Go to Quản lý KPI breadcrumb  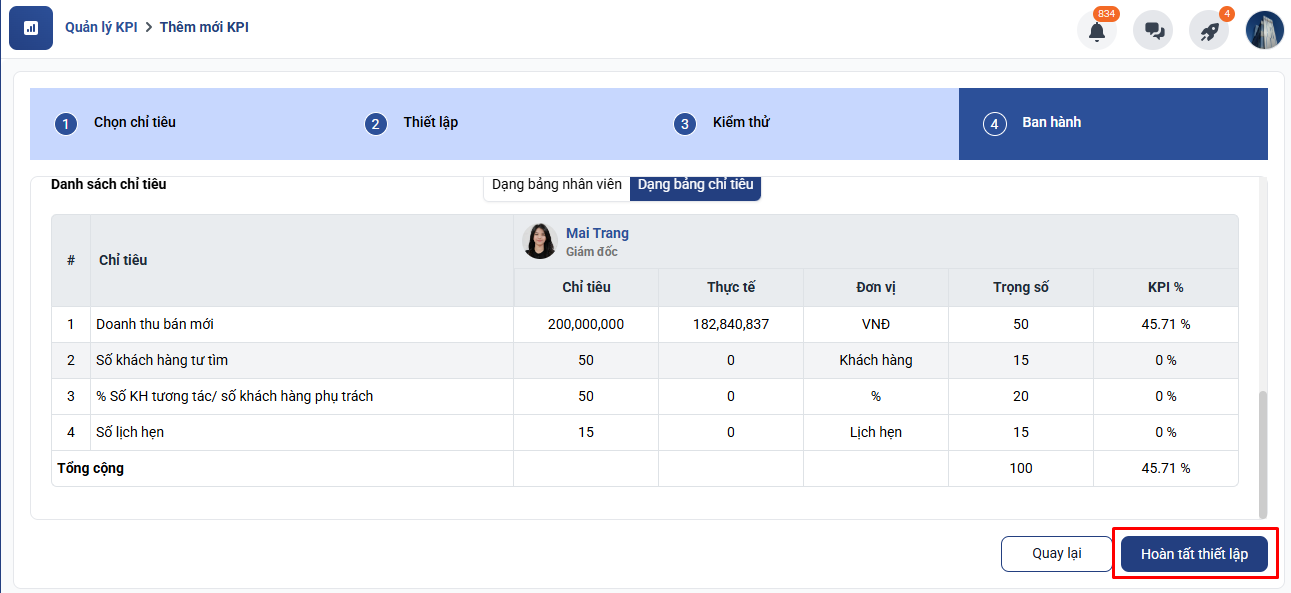[x=101, y=27]
